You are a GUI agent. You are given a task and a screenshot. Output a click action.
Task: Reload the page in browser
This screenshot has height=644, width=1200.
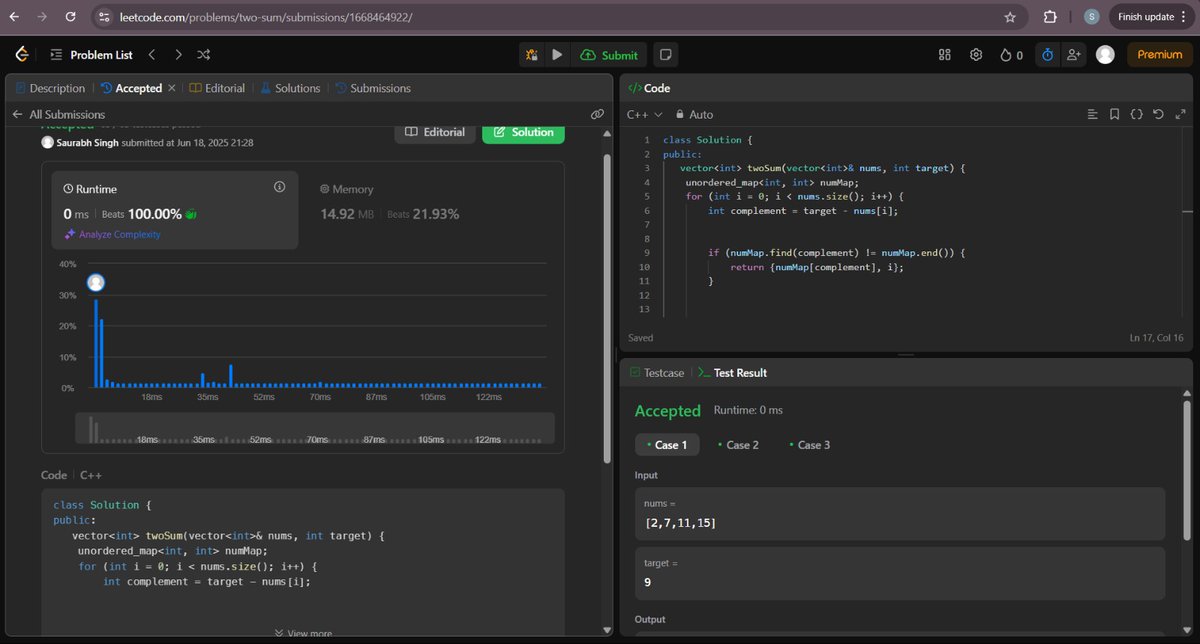coord(69,16)
